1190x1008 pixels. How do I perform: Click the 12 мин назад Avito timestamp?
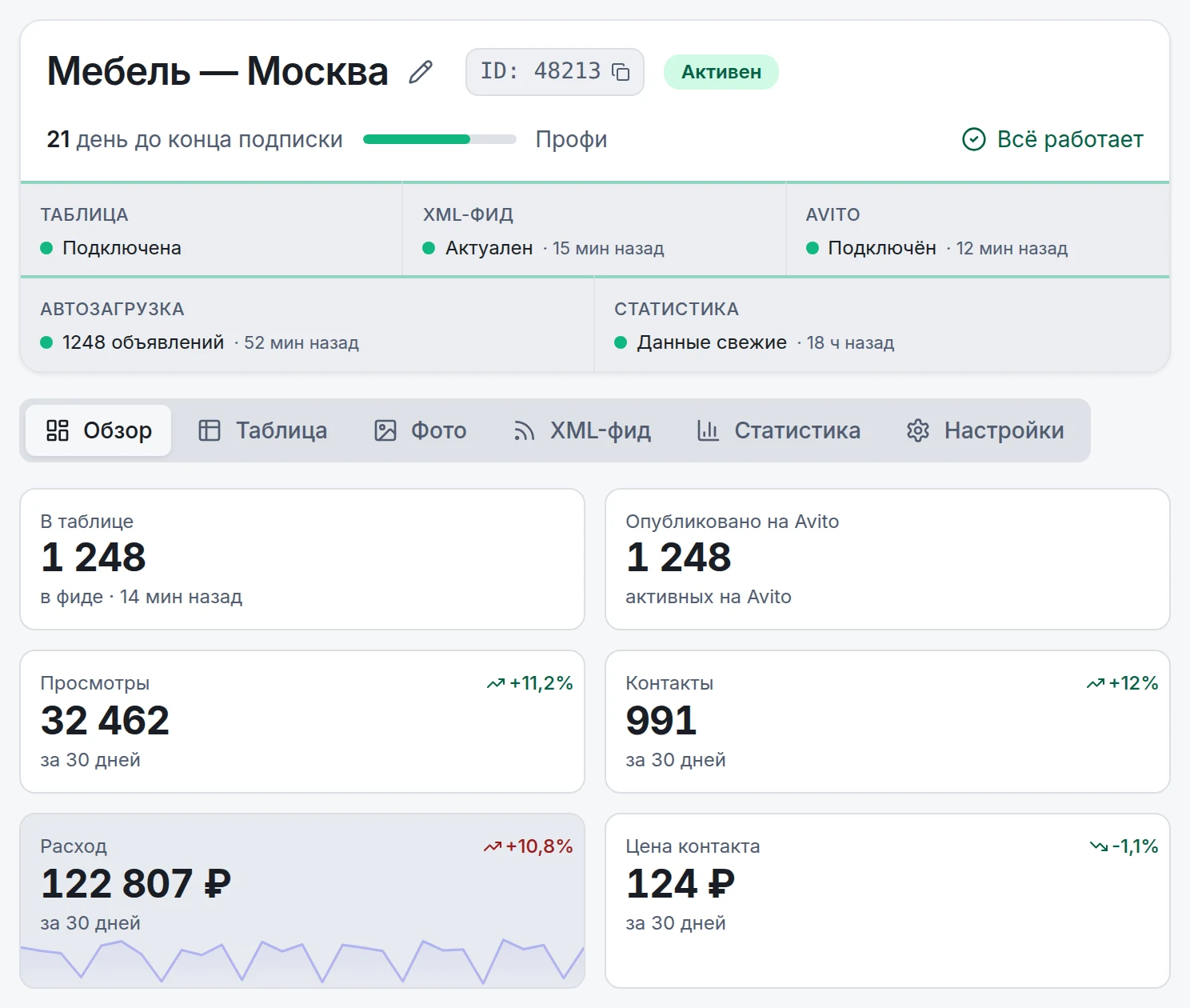[x=1012, y=249]
